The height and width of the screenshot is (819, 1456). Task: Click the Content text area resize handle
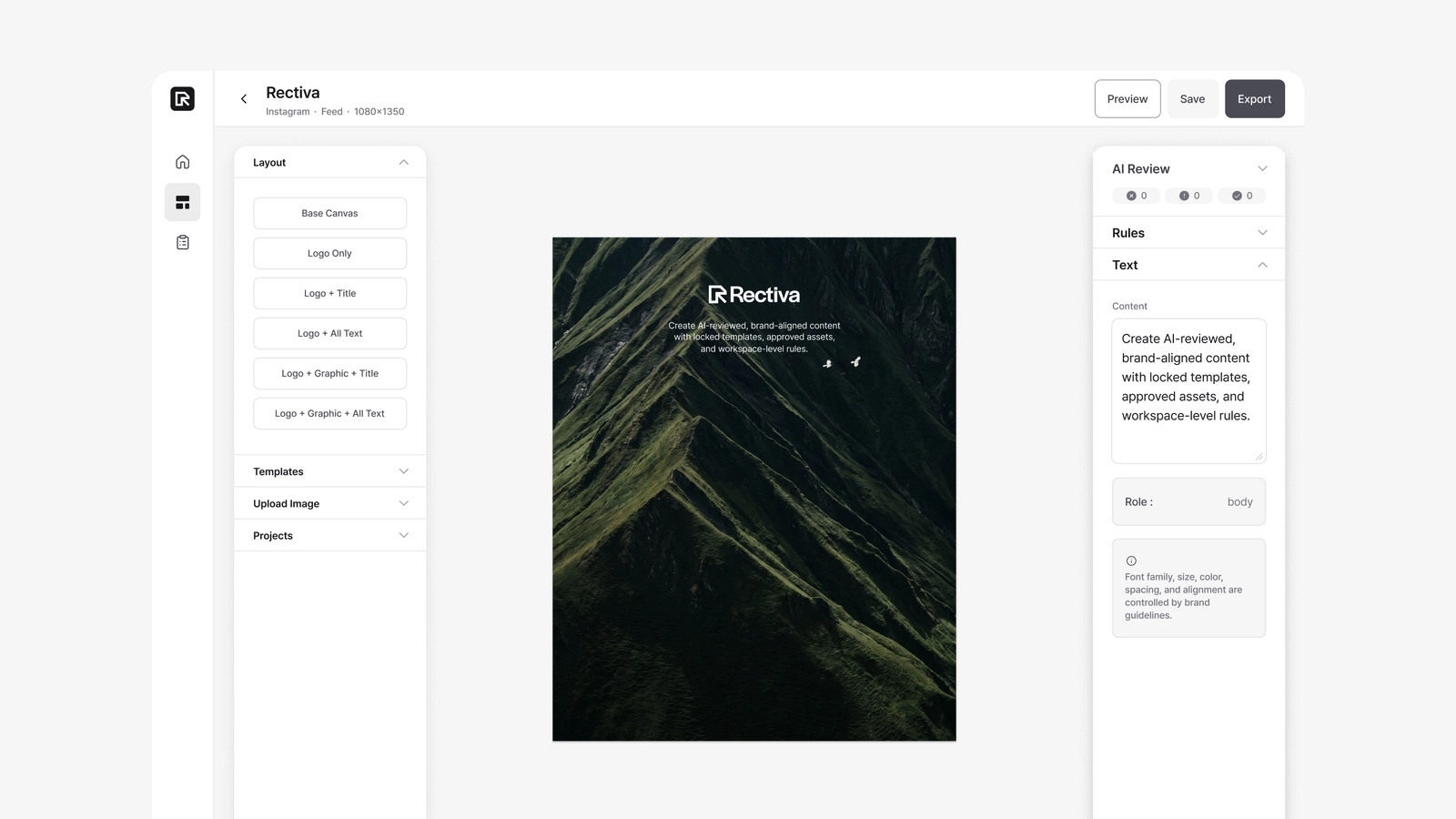click(1259, 457)
